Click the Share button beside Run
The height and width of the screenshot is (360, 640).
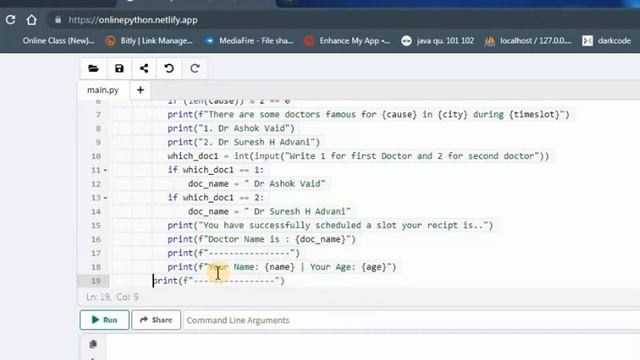coord(156,320)
